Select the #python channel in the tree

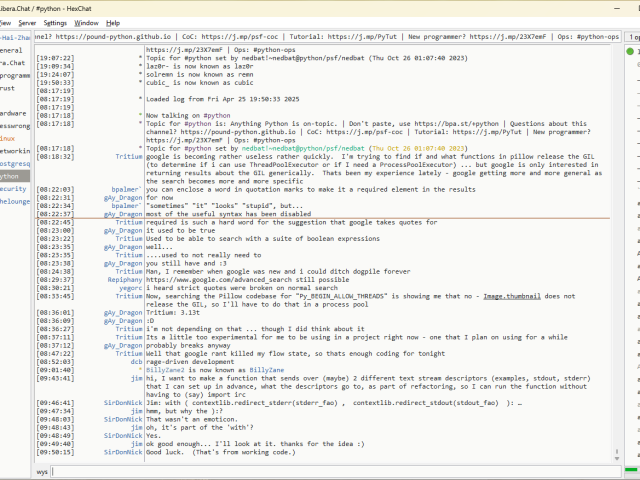pyautogui.click(x=10, y=175)
